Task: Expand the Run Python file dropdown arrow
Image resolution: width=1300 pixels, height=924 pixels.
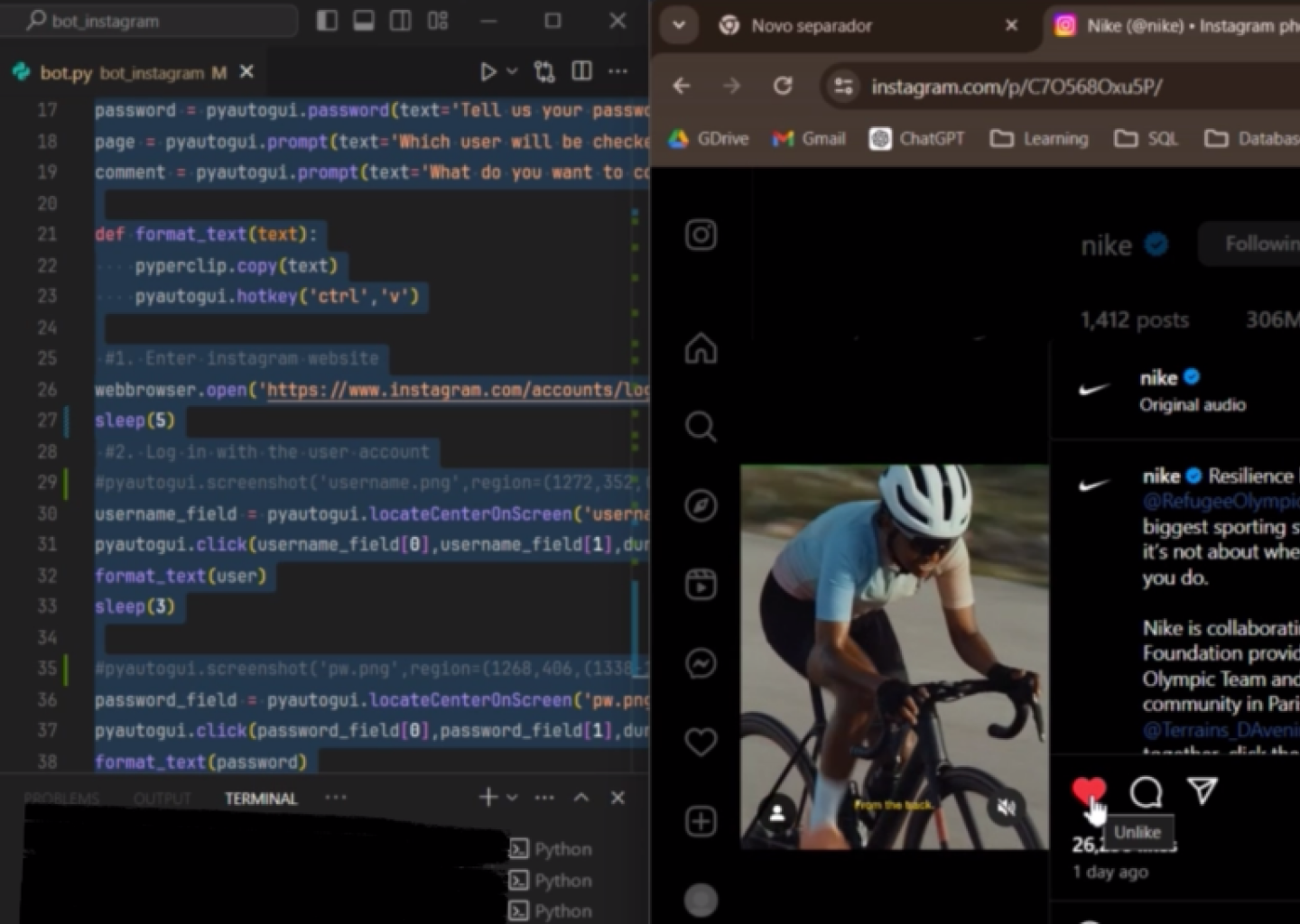Action: (512, 71)
